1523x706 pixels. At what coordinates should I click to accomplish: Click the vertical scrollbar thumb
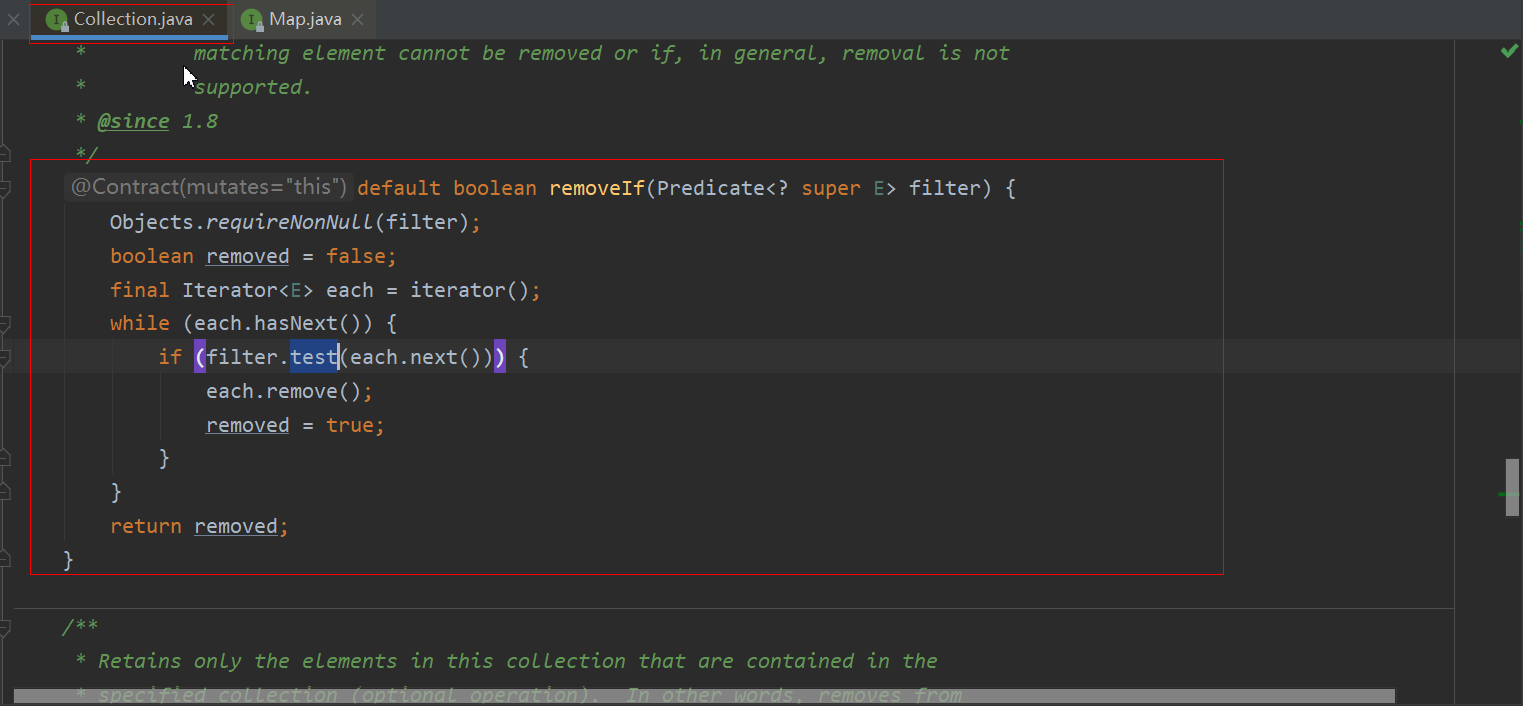point(1512,487)
